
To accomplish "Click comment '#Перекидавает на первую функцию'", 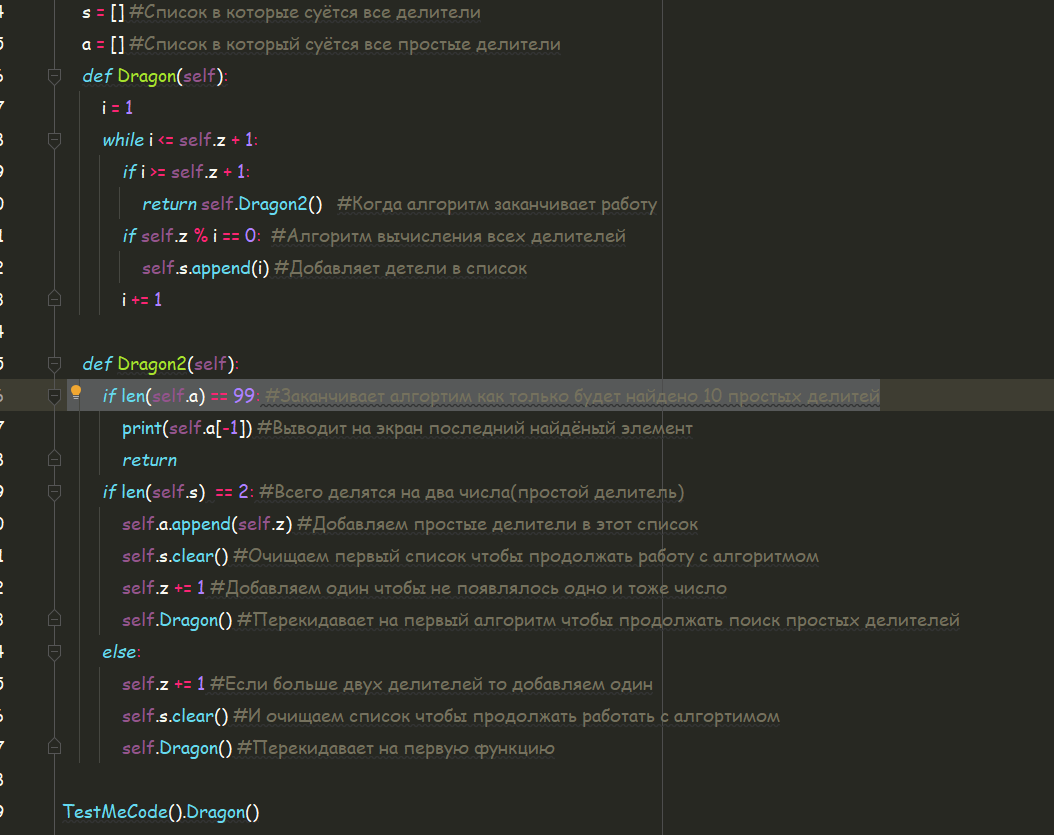I will (x=396, y=748).
